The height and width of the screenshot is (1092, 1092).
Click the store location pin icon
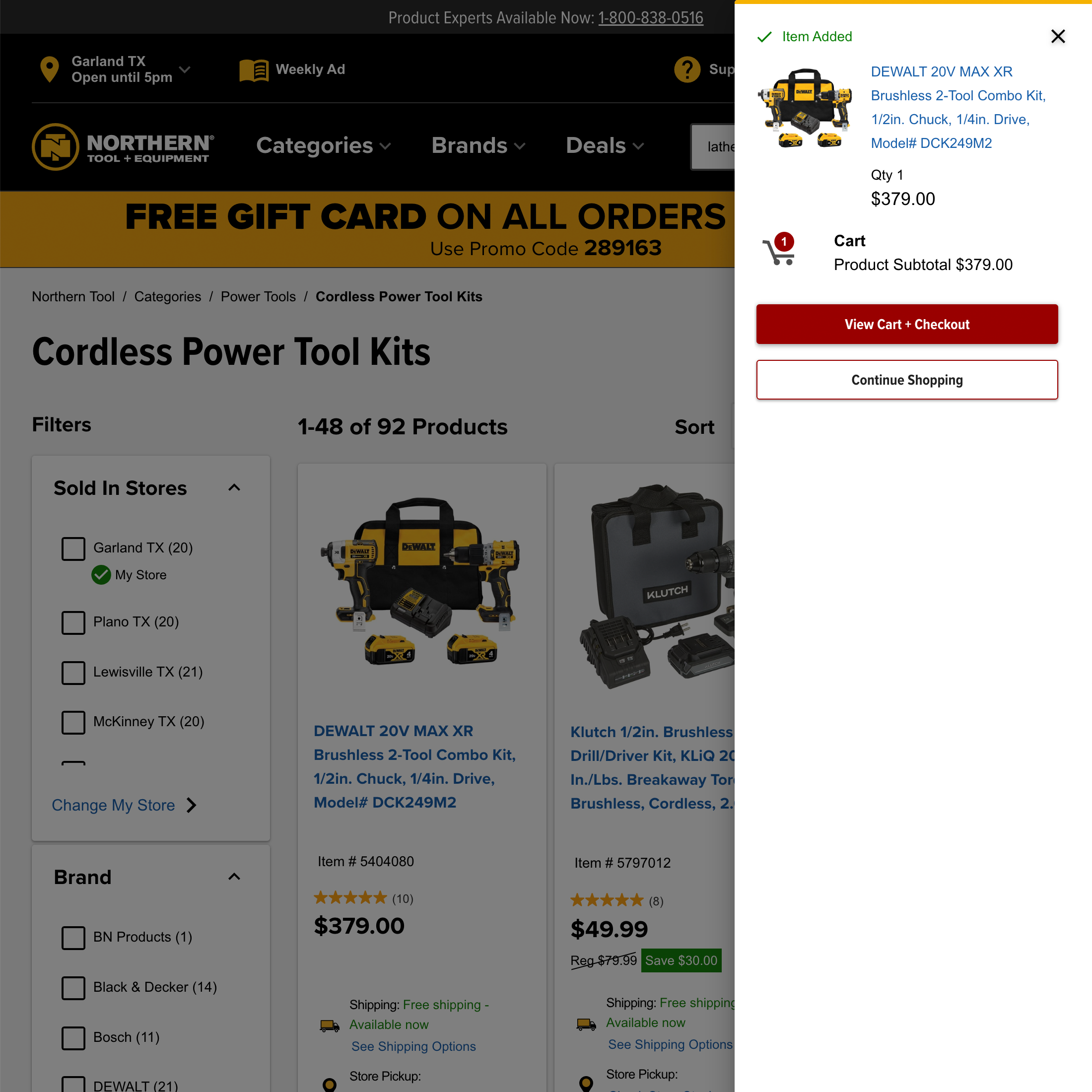tap(50, 69)
